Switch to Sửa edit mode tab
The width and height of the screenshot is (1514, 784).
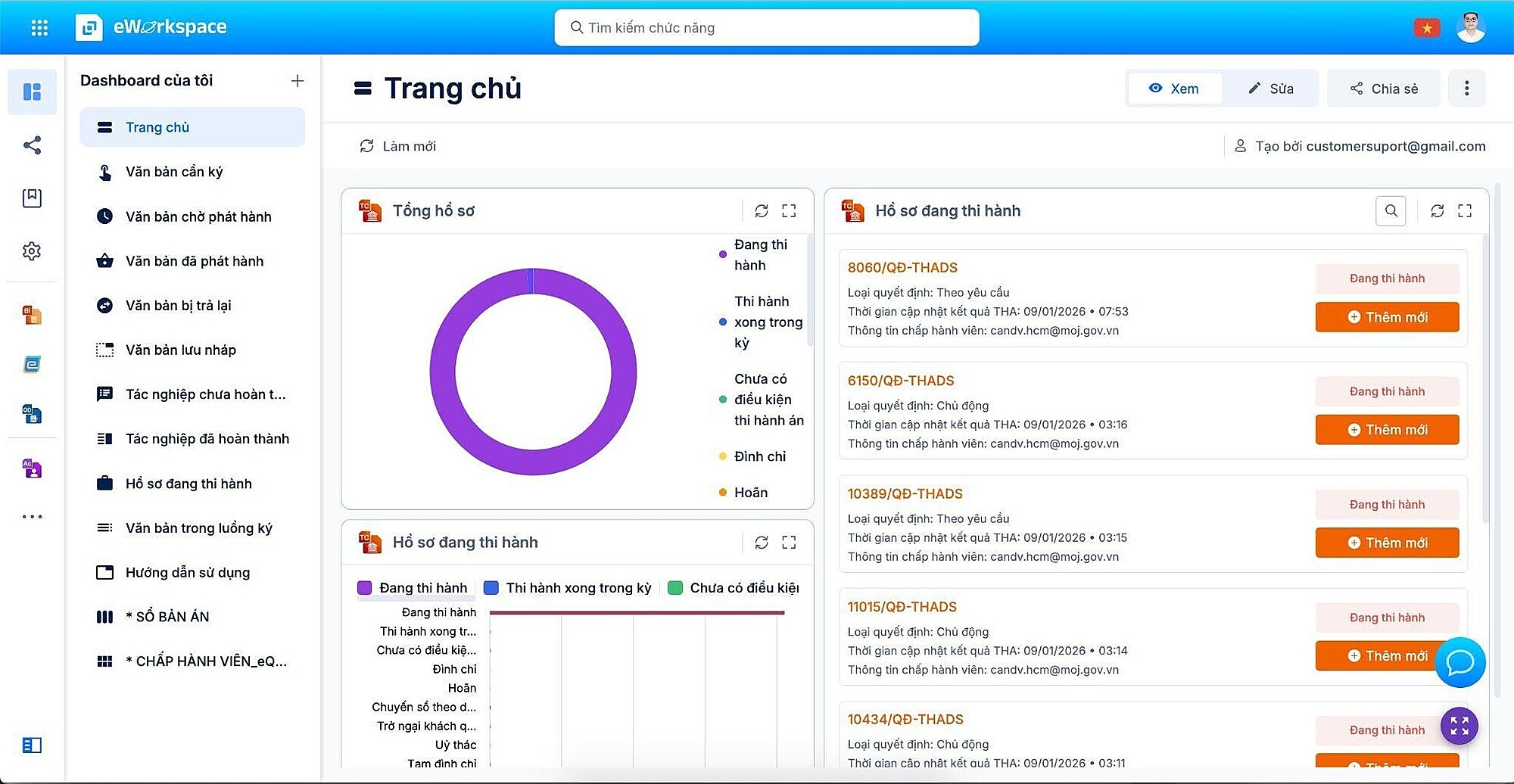[1271, 89]
